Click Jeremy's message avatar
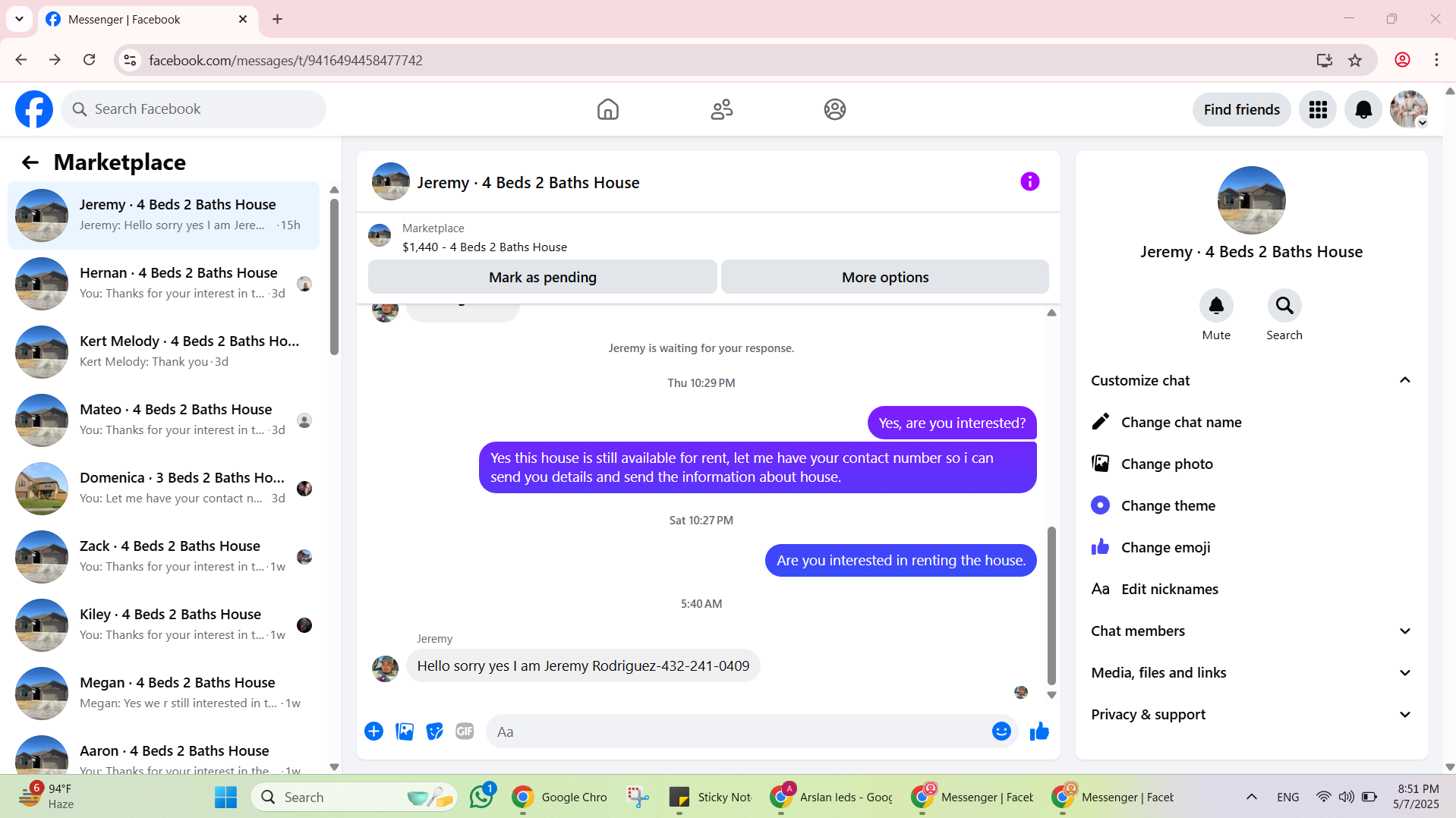 pos(385,668)
